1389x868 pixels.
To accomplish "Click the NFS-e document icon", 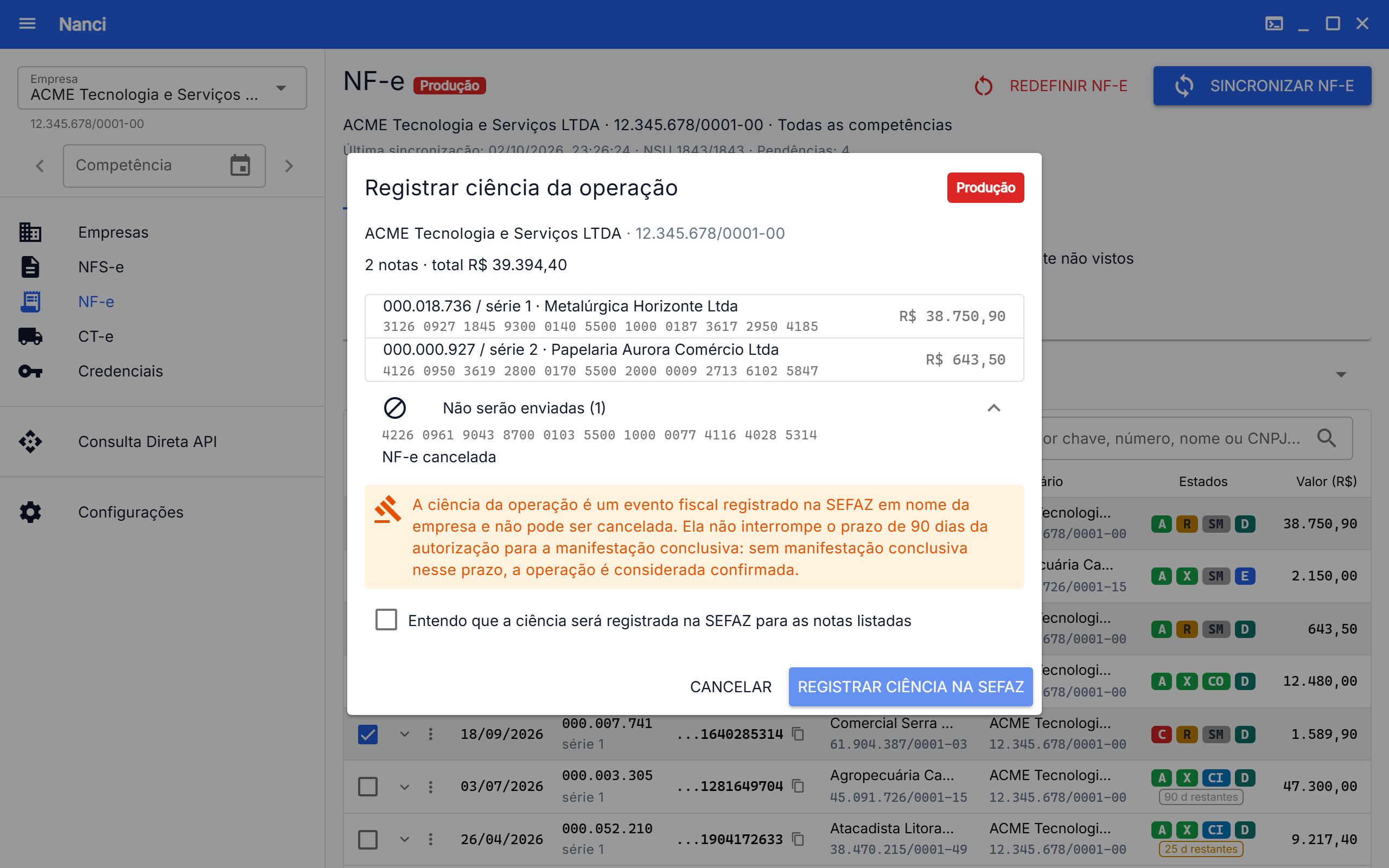I will click(x=30, y=267).
